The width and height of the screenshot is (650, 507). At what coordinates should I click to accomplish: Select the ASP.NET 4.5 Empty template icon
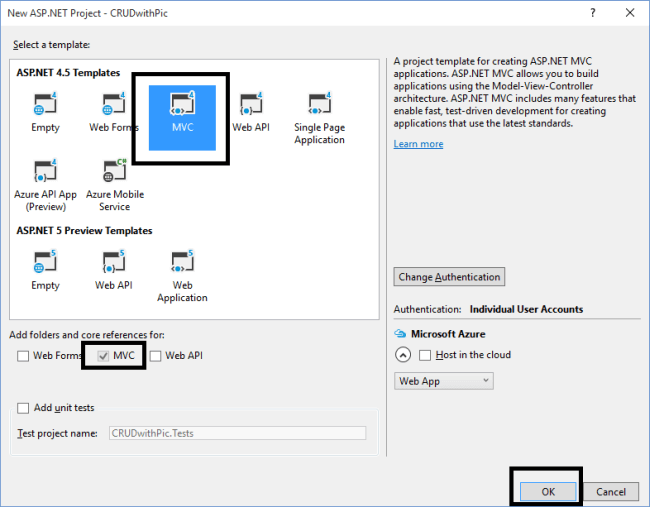coord(45,104)
